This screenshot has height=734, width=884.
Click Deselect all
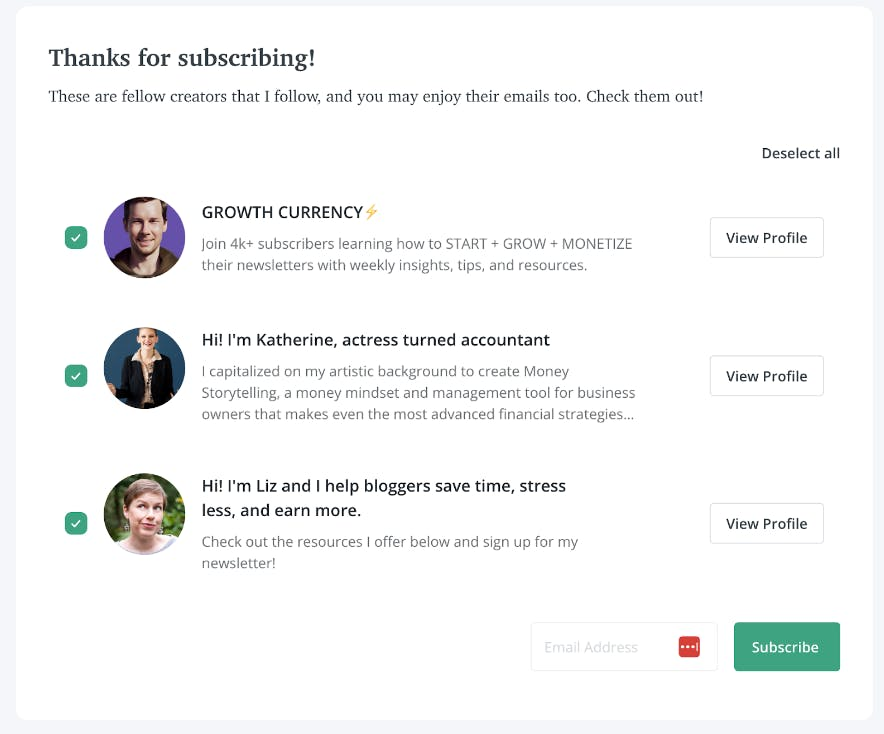[x=800, y=153]
